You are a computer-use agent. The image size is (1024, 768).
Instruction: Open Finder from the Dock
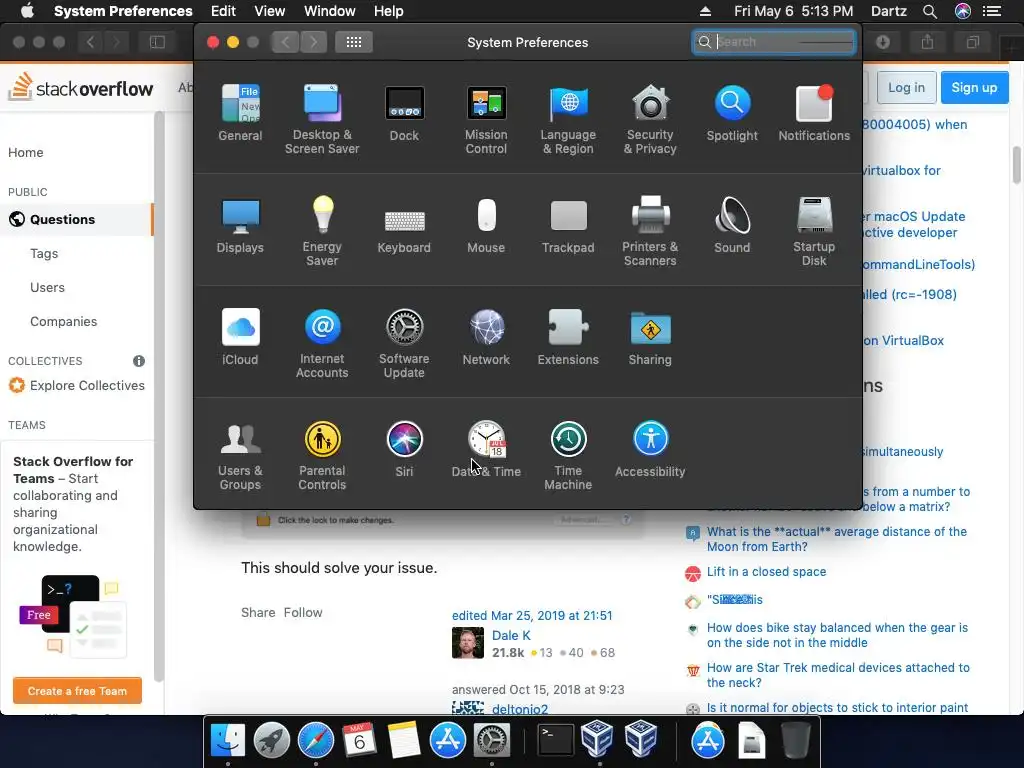(227, 741)
